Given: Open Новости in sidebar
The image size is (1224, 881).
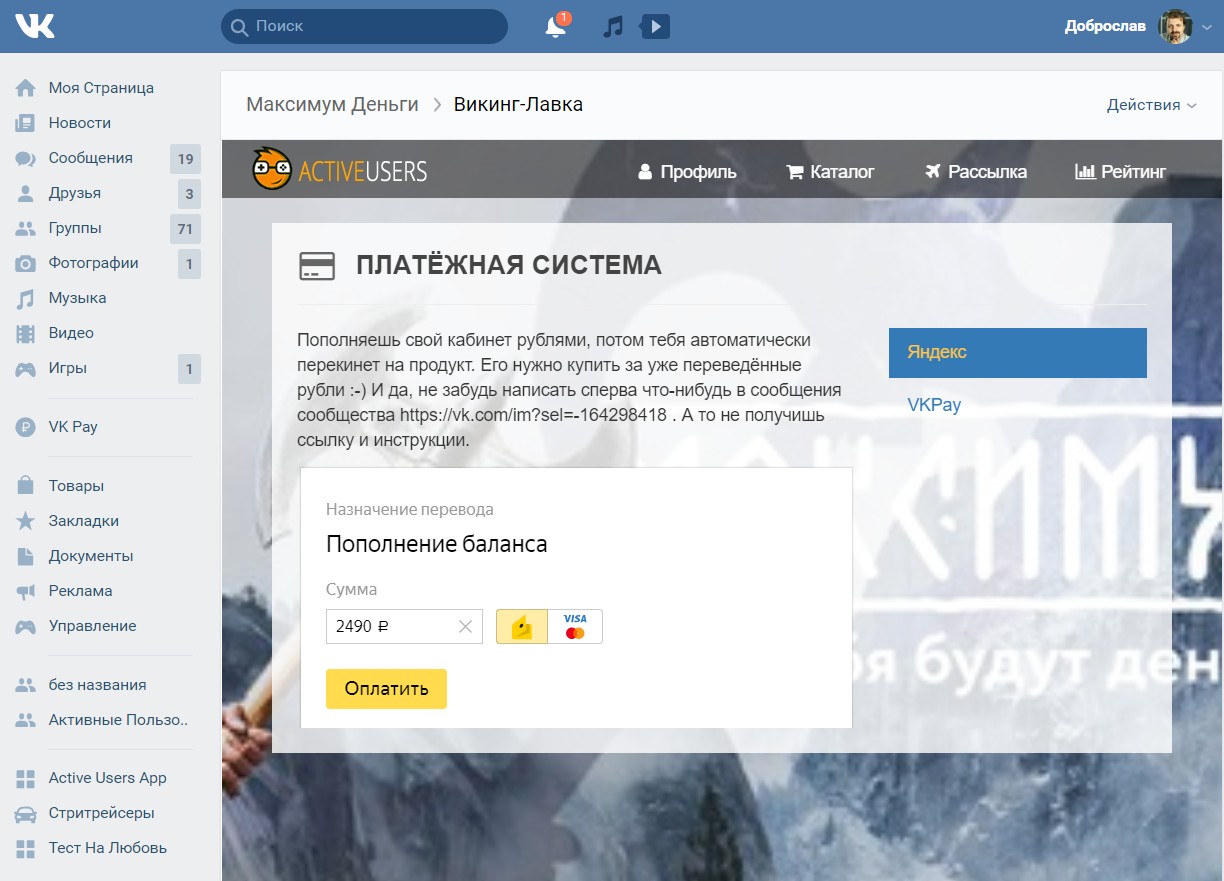Looking at the screenshot, I should pos(80,123).
